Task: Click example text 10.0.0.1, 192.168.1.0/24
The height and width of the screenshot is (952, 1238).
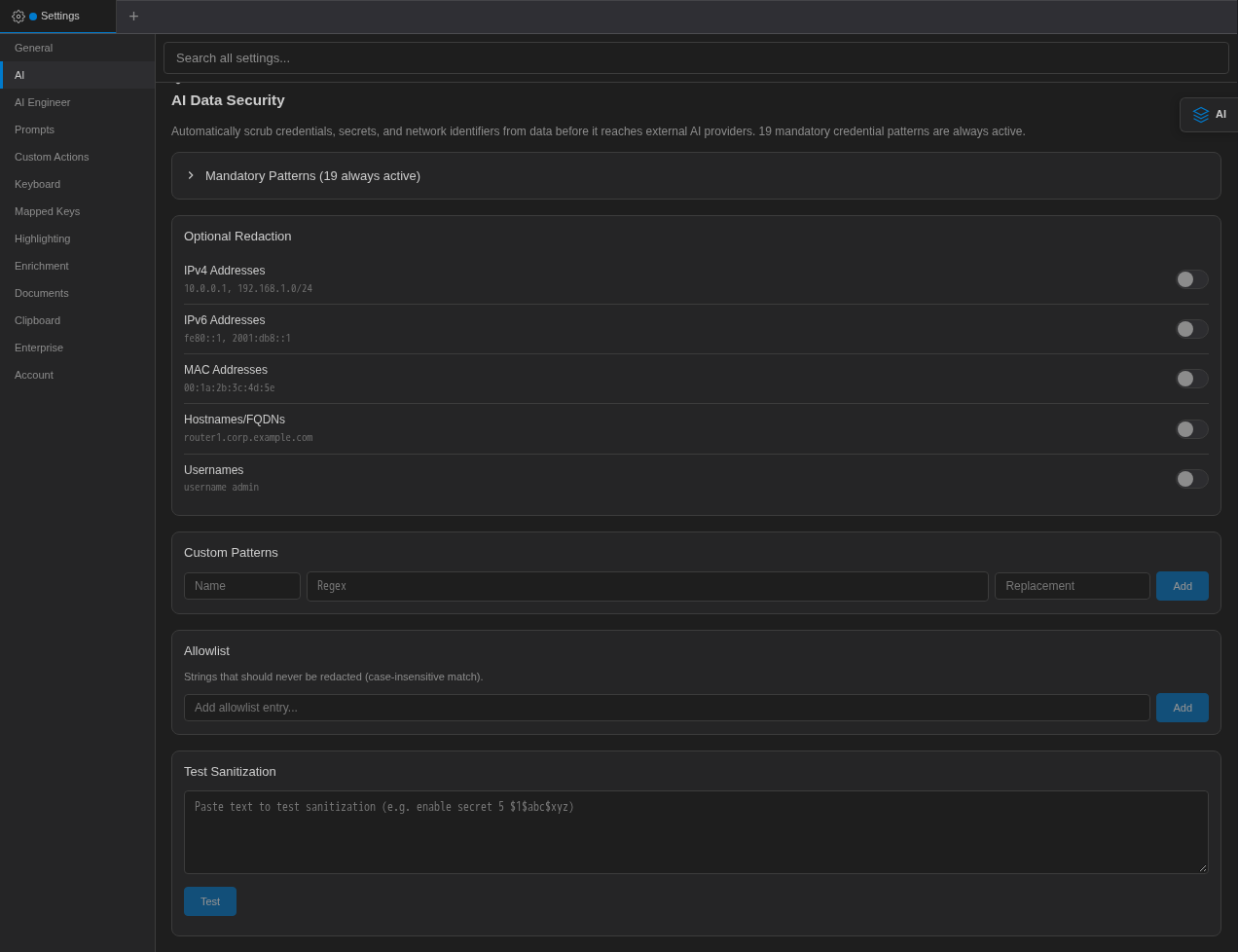Action: (248, 289)
